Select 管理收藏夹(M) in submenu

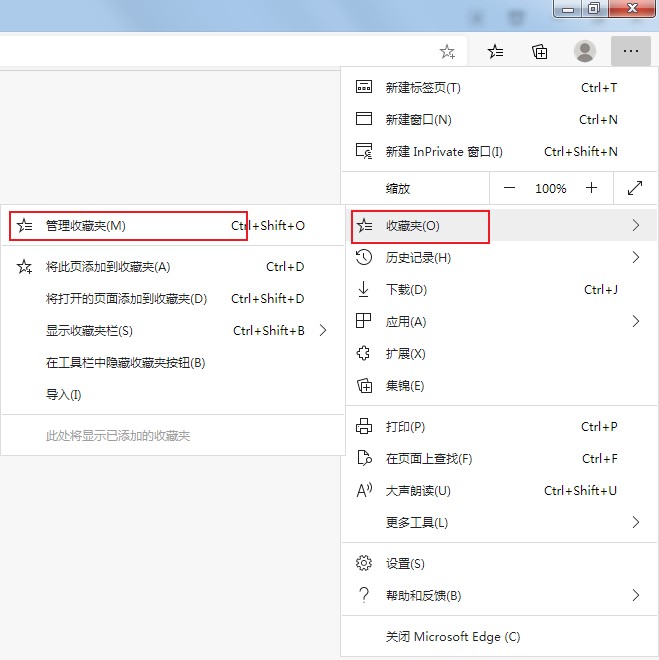(x=173, y=226)
